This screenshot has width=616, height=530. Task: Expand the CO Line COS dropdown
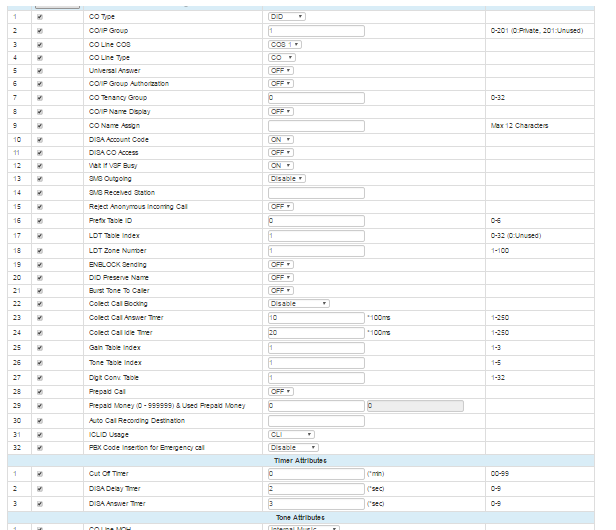click(285, 44)
